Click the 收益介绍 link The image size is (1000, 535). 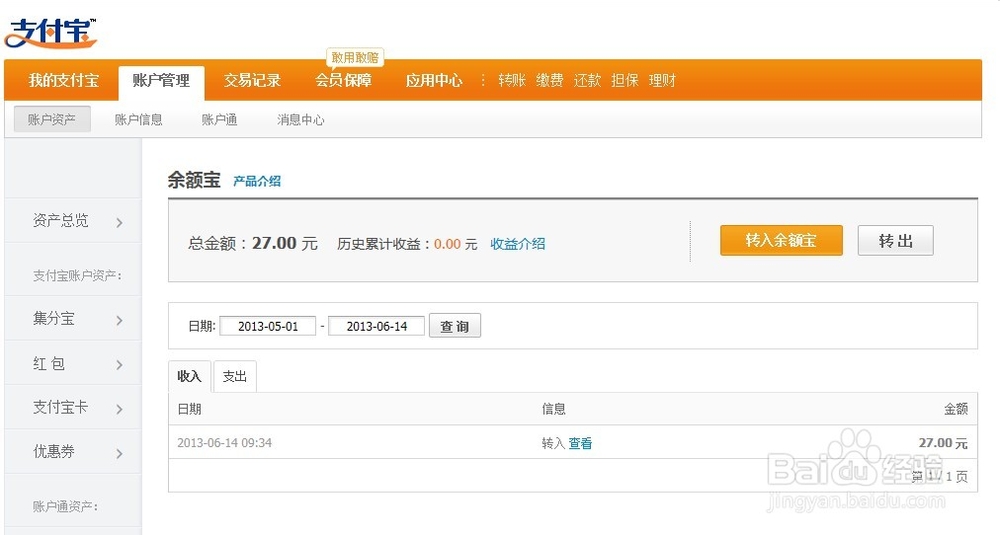point(518,244)
